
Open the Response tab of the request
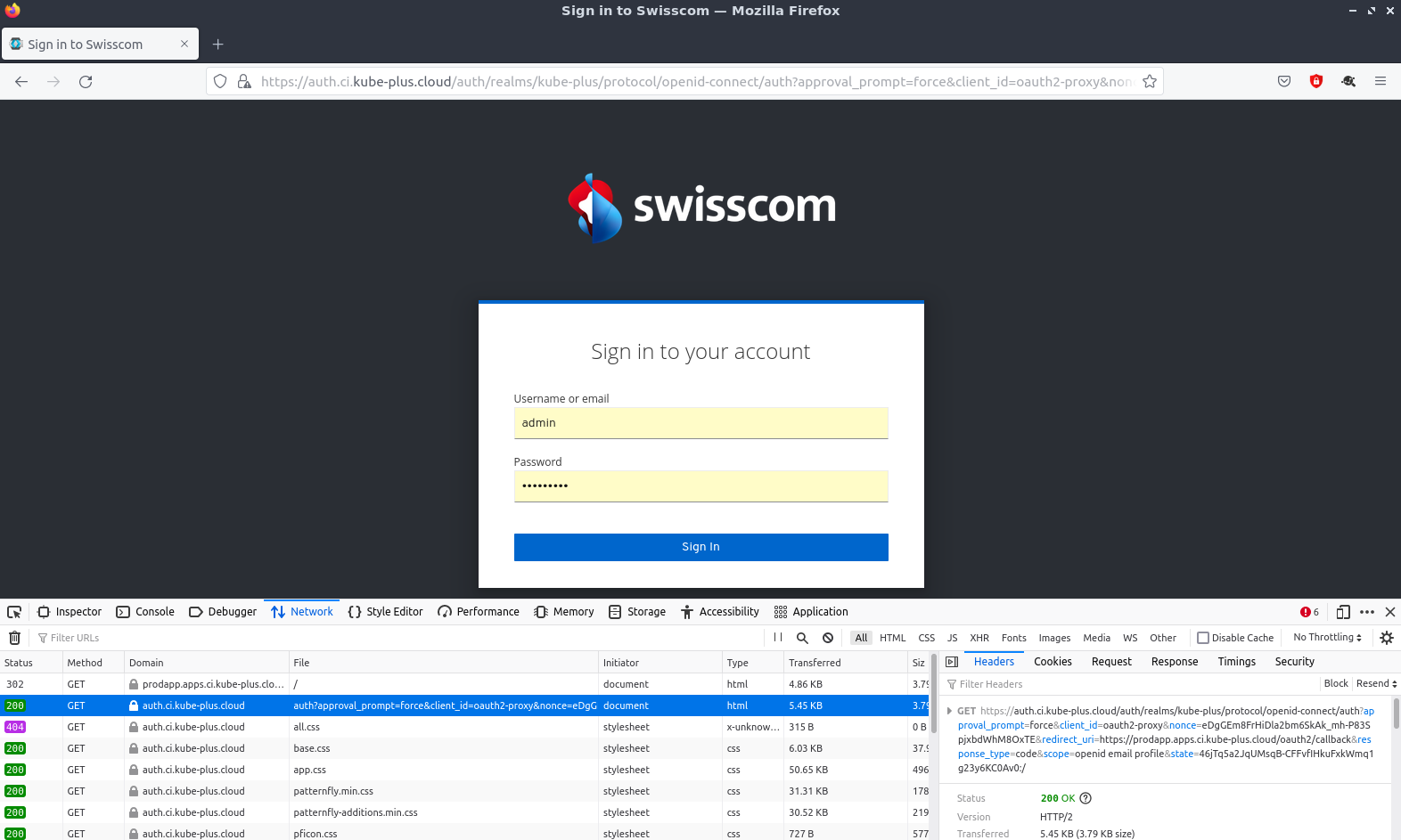(1175, 662)
